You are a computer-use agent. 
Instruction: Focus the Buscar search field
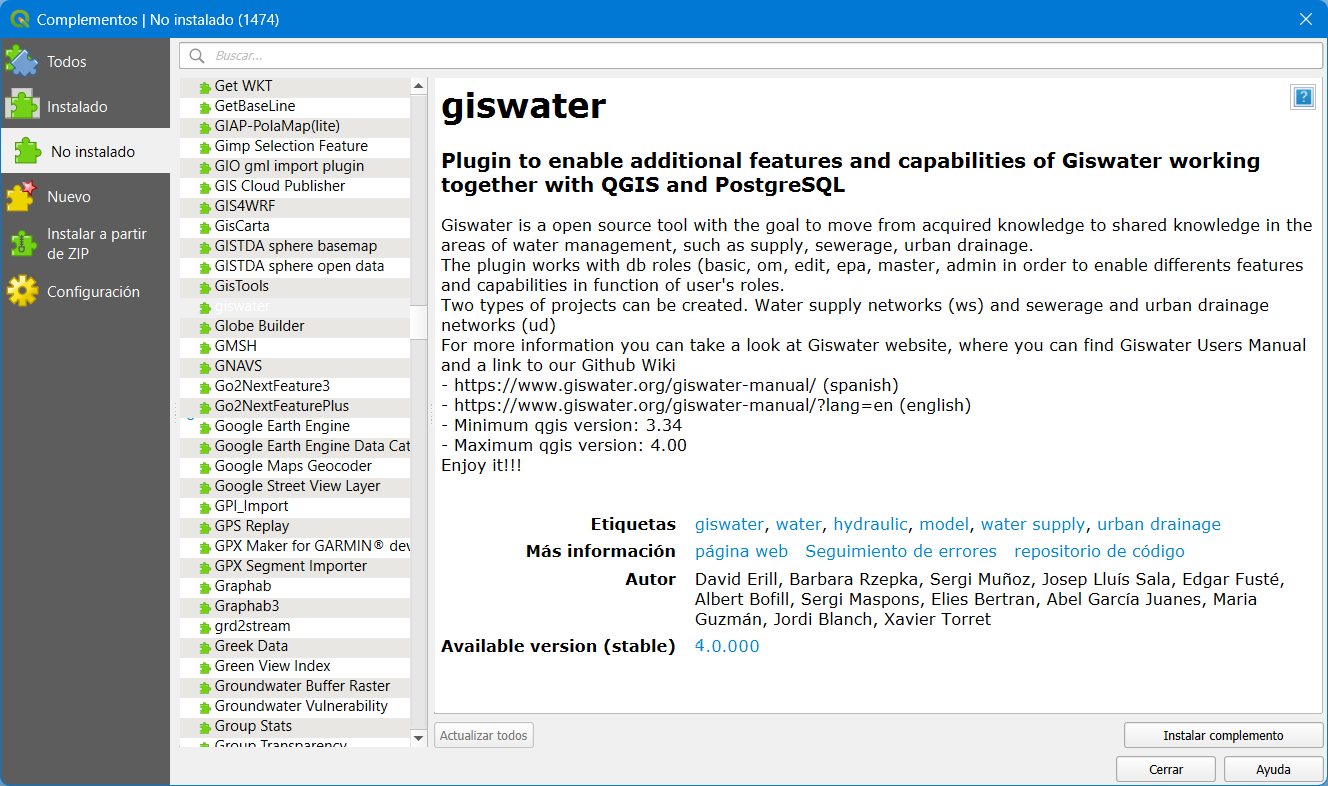coord(751,56)
